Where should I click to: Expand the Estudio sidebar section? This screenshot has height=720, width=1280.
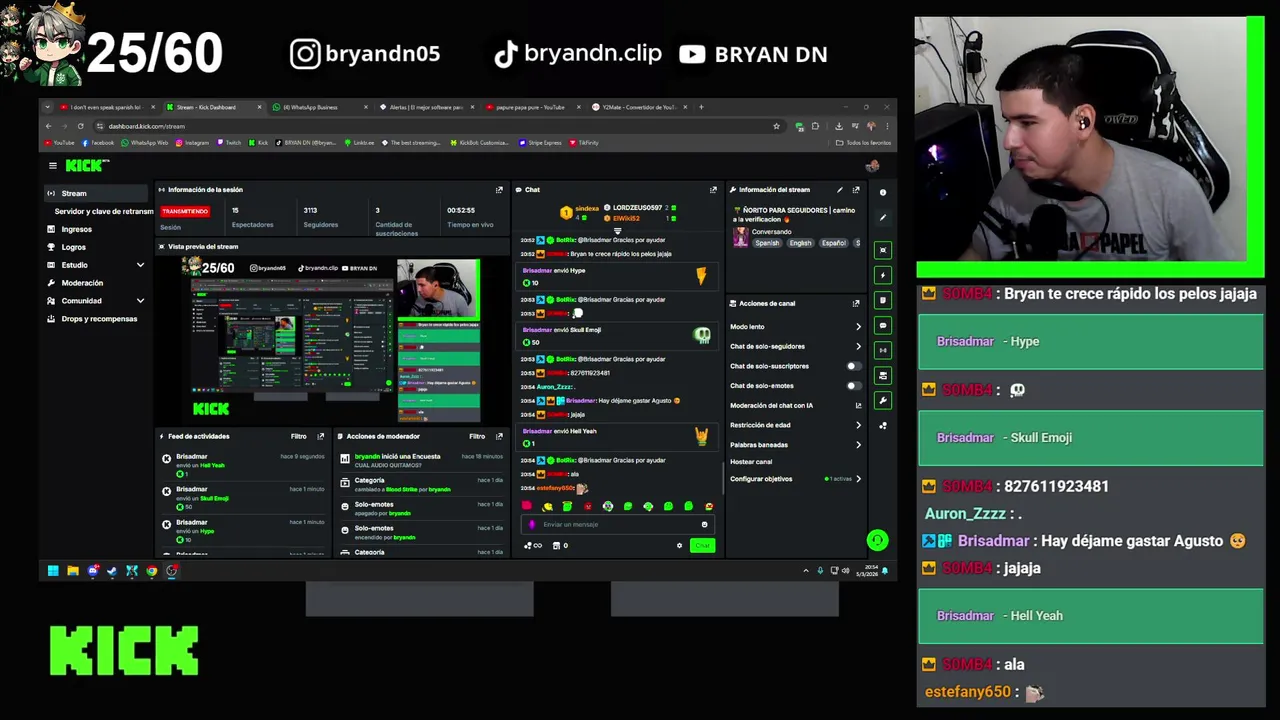[140, 265]
